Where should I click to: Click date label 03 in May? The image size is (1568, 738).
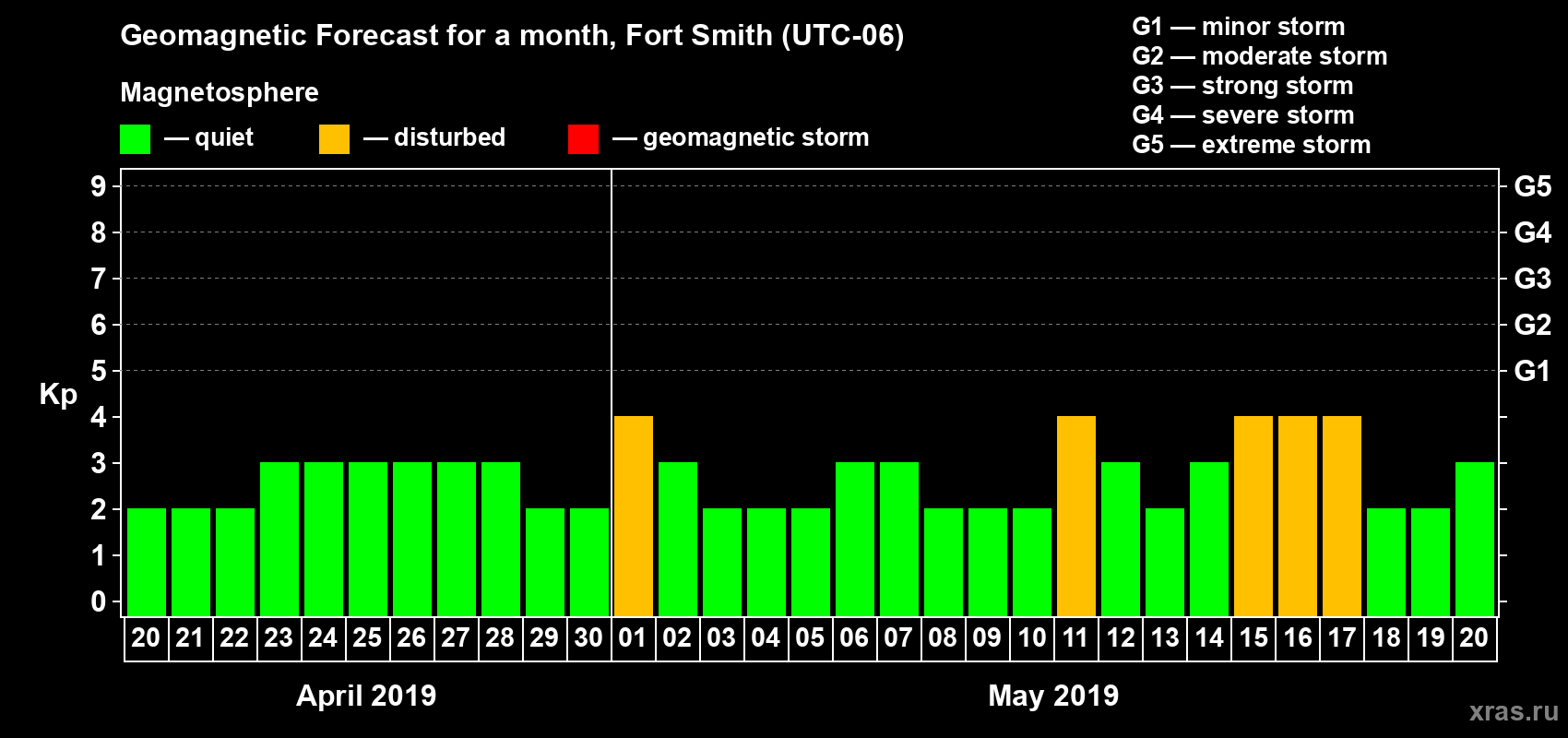pyautogui.click(x=721, y=638)
